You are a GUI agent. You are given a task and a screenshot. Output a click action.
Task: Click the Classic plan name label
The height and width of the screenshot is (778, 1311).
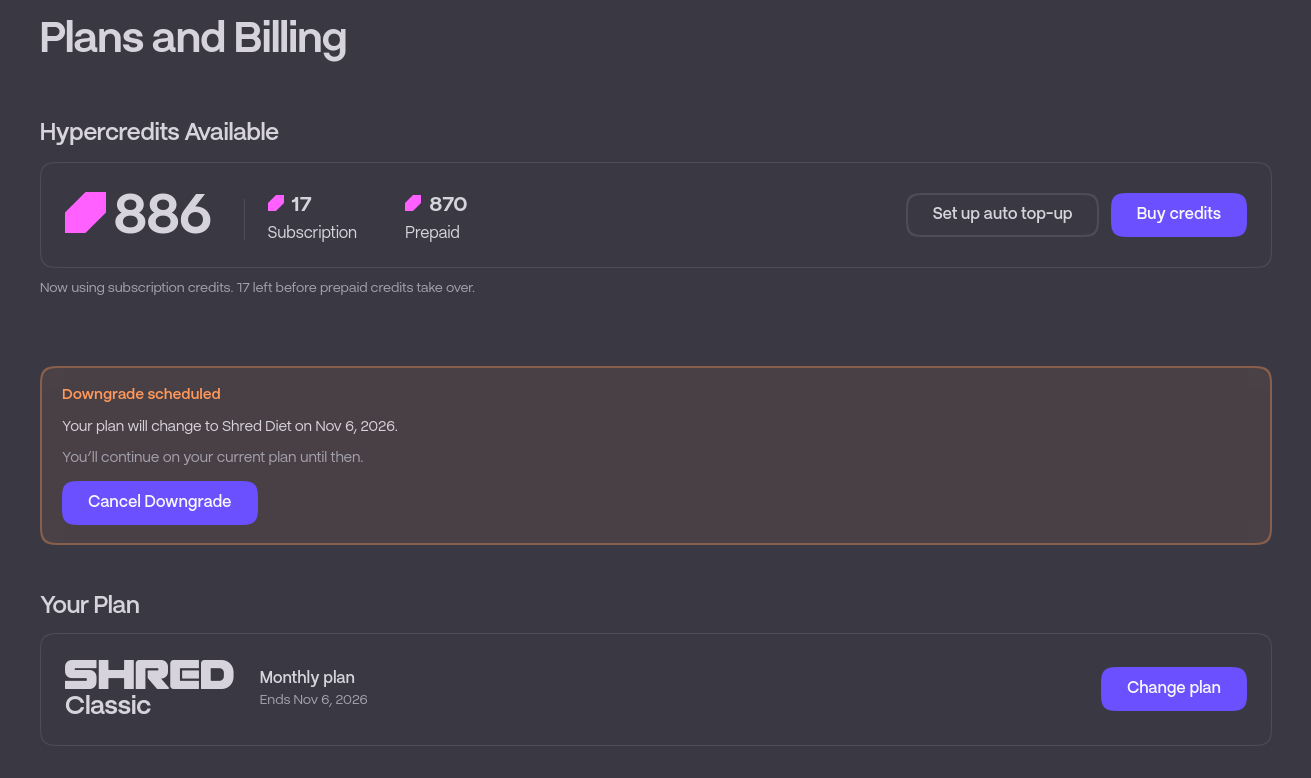tap(108, 705)
